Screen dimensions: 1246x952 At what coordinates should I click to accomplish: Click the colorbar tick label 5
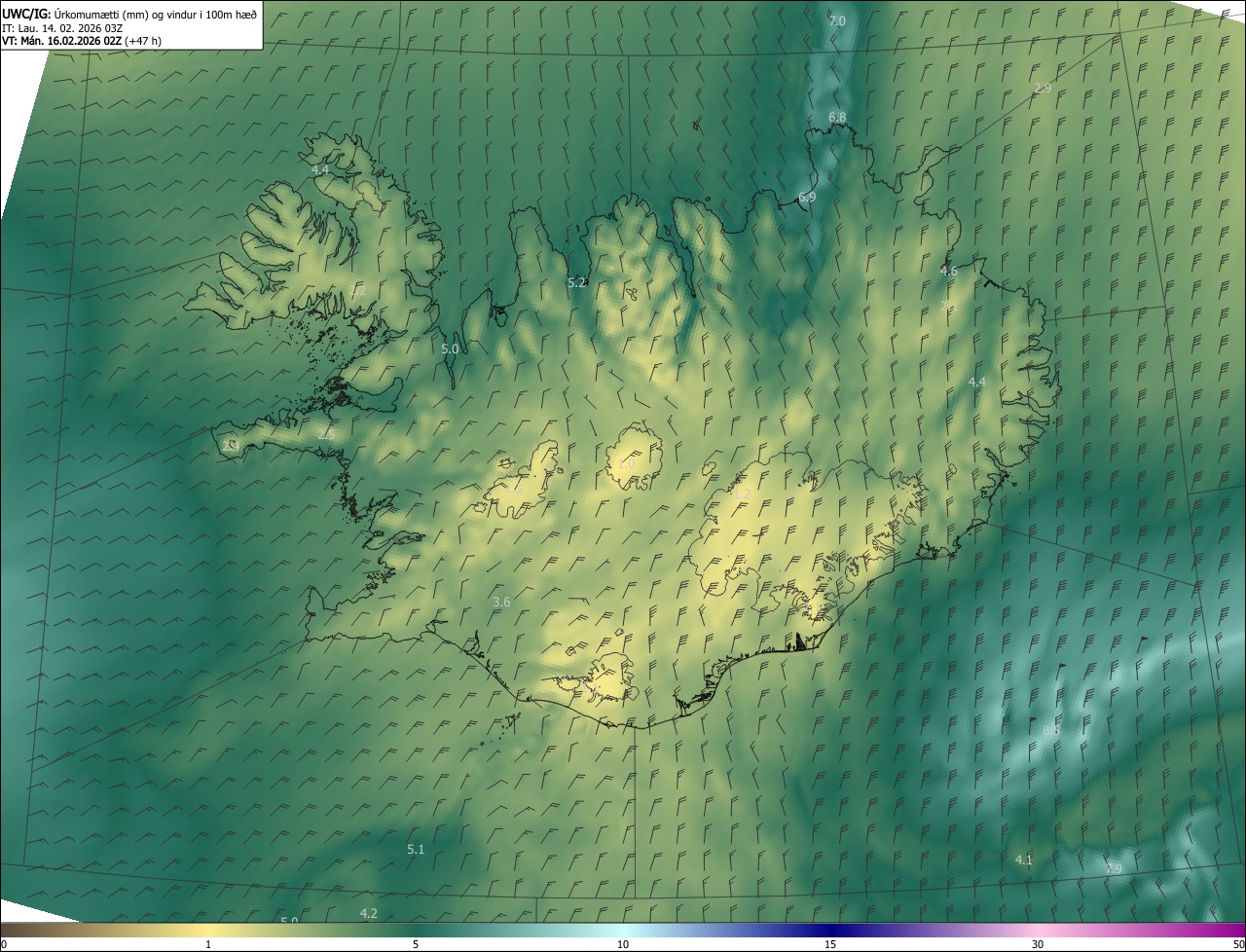click(x=416, y=944)
